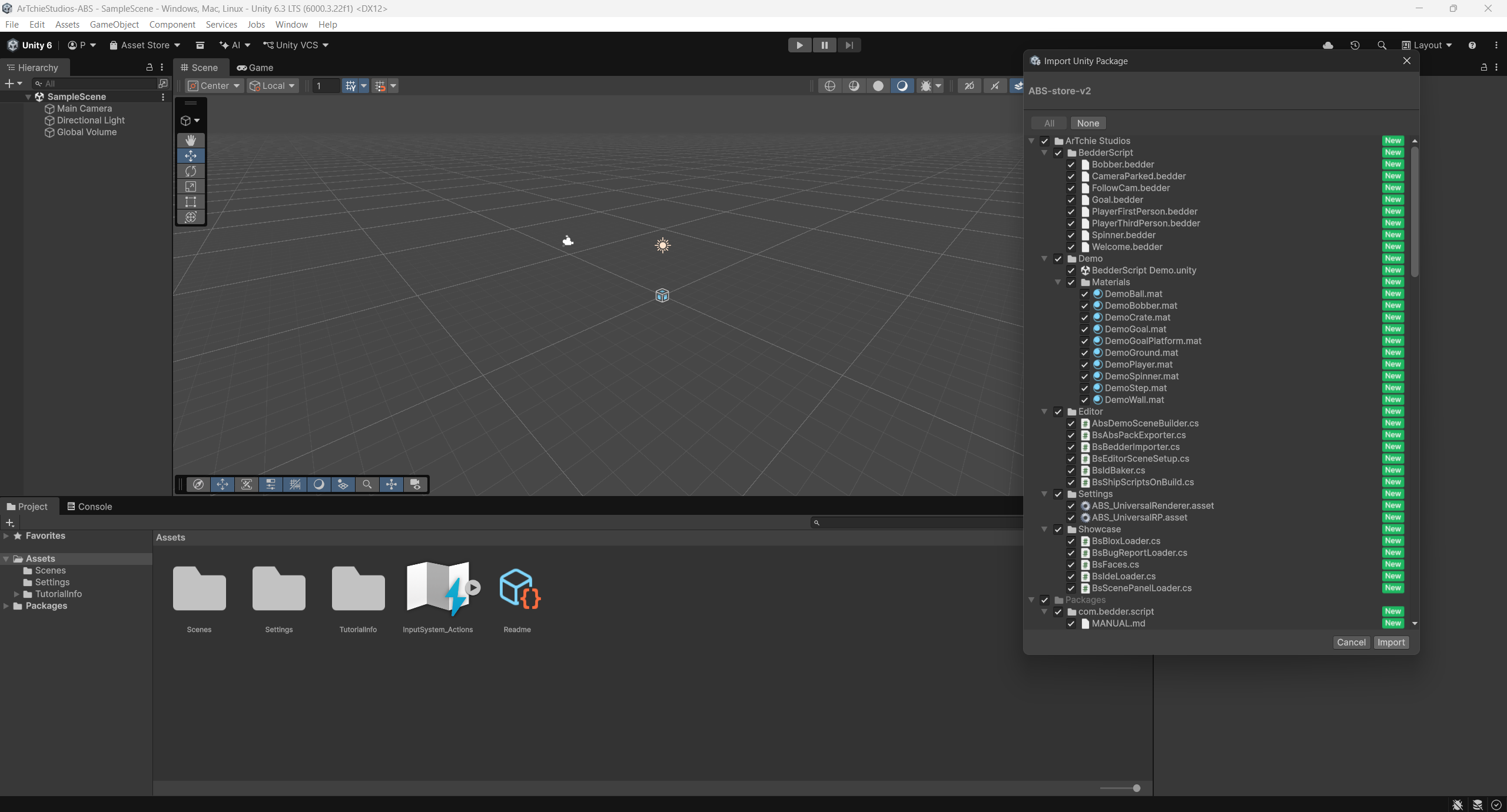The height and width of the screenshot is (812, 1507).
Task: Select the Hand view tool
Action: [191, 140]
